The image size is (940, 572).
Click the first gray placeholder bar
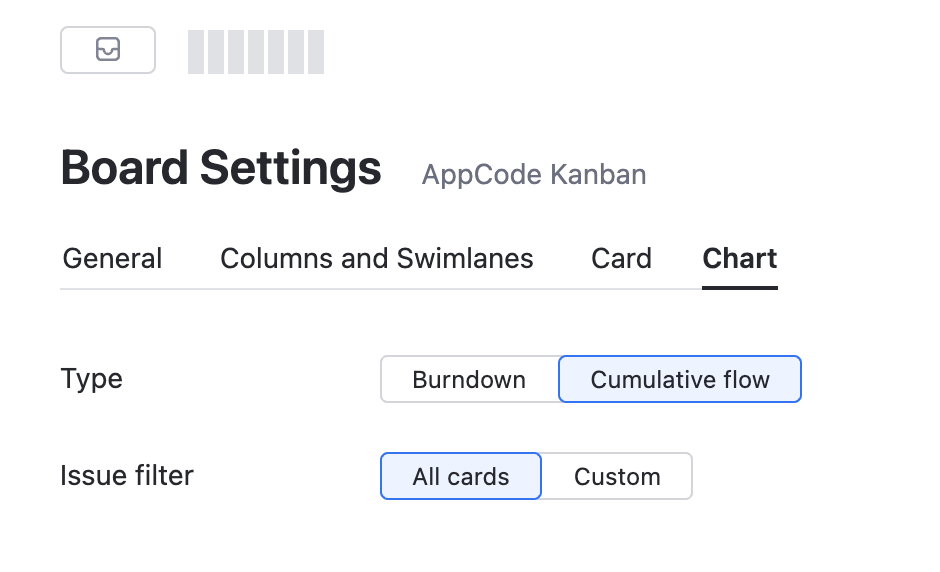click(196, 52)
